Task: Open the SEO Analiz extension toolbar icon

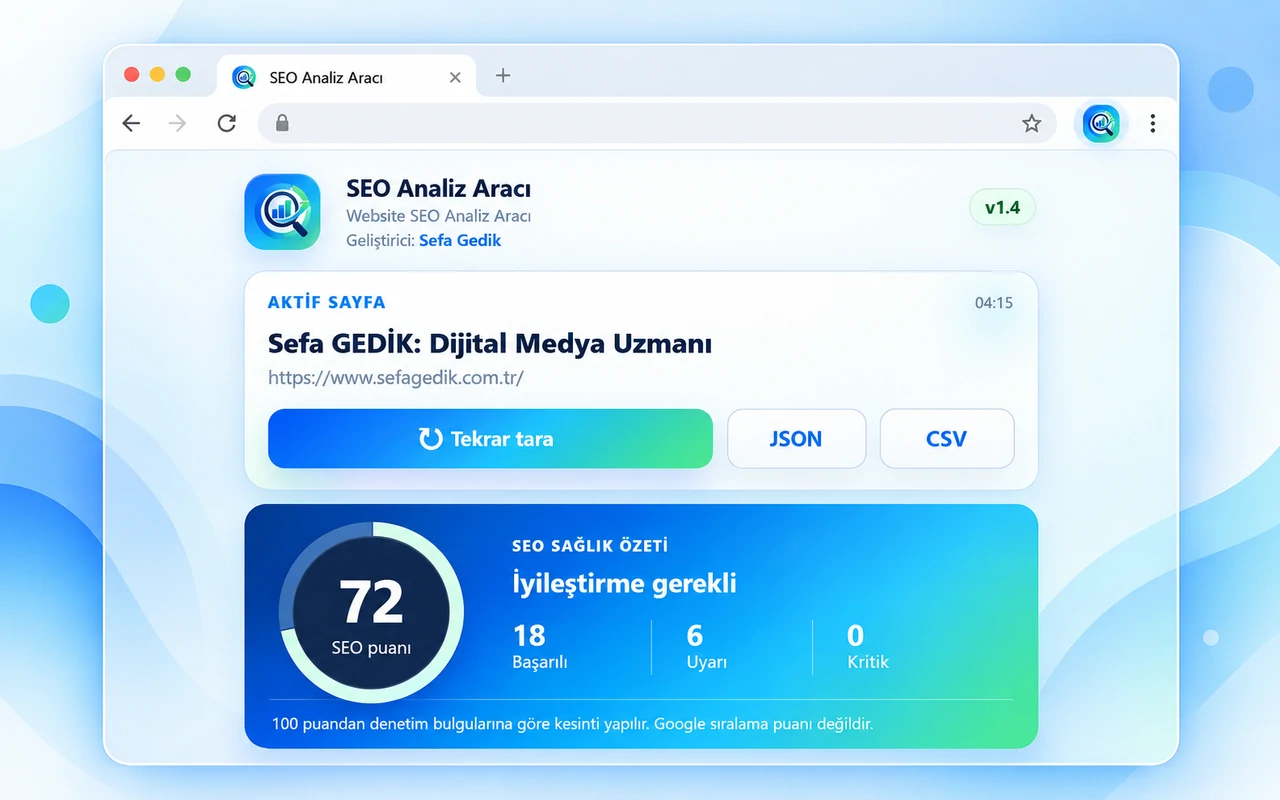Action: point(1101,123)
